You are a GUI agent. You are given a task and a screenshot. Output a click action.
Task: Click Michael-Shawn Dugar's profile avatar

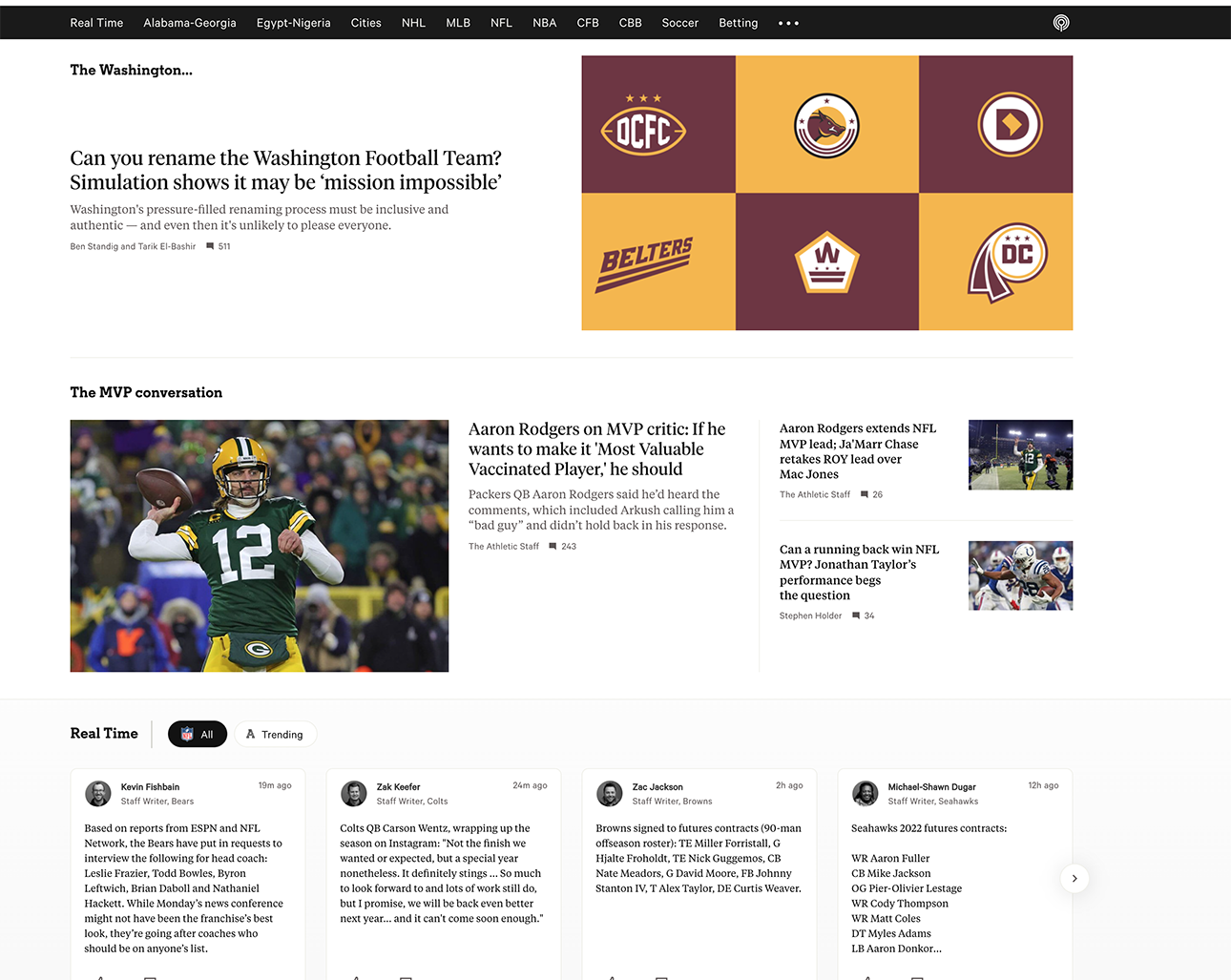tap(866, 793)
